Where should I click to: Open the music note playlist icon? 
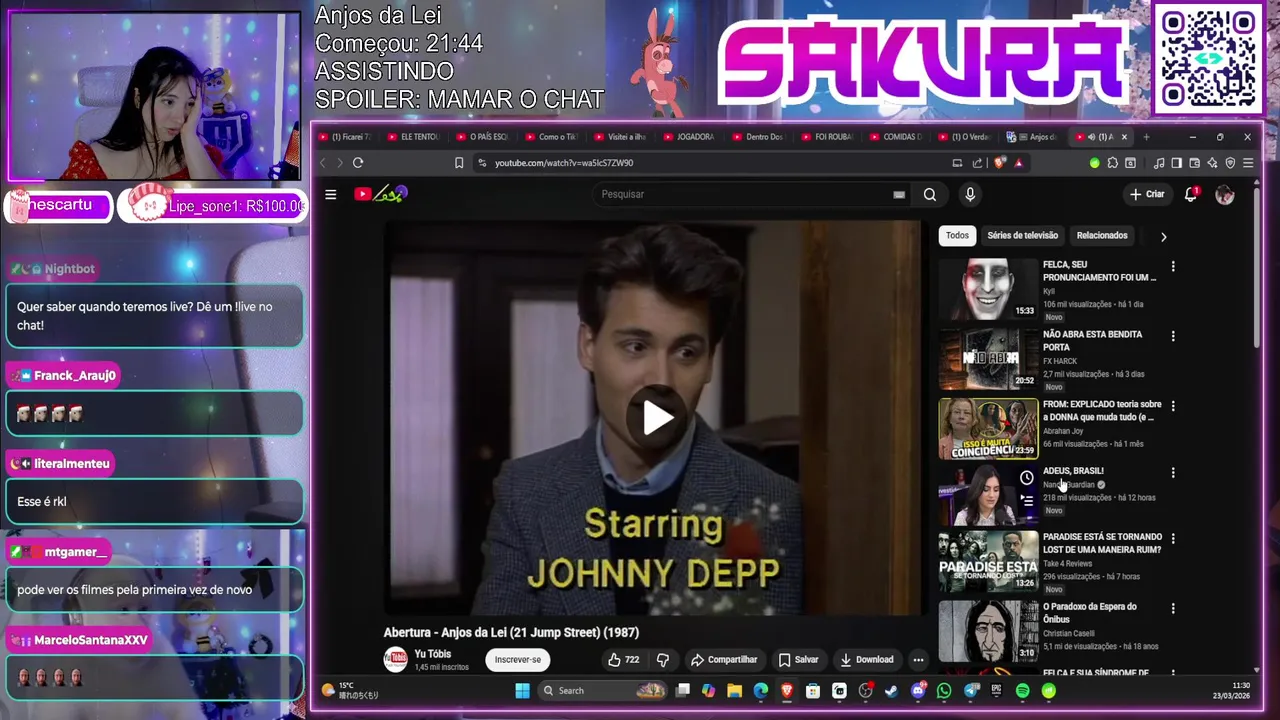coord(1159,163)
